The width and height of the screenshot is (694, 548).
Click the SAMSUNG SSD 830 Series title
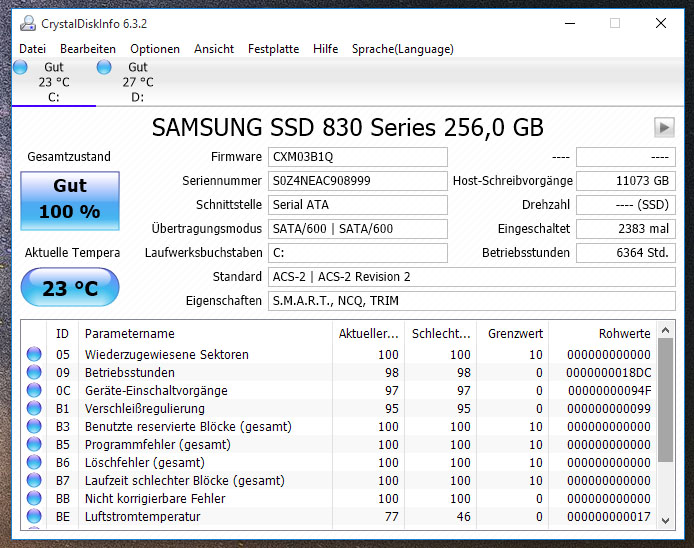pos(347,127)
